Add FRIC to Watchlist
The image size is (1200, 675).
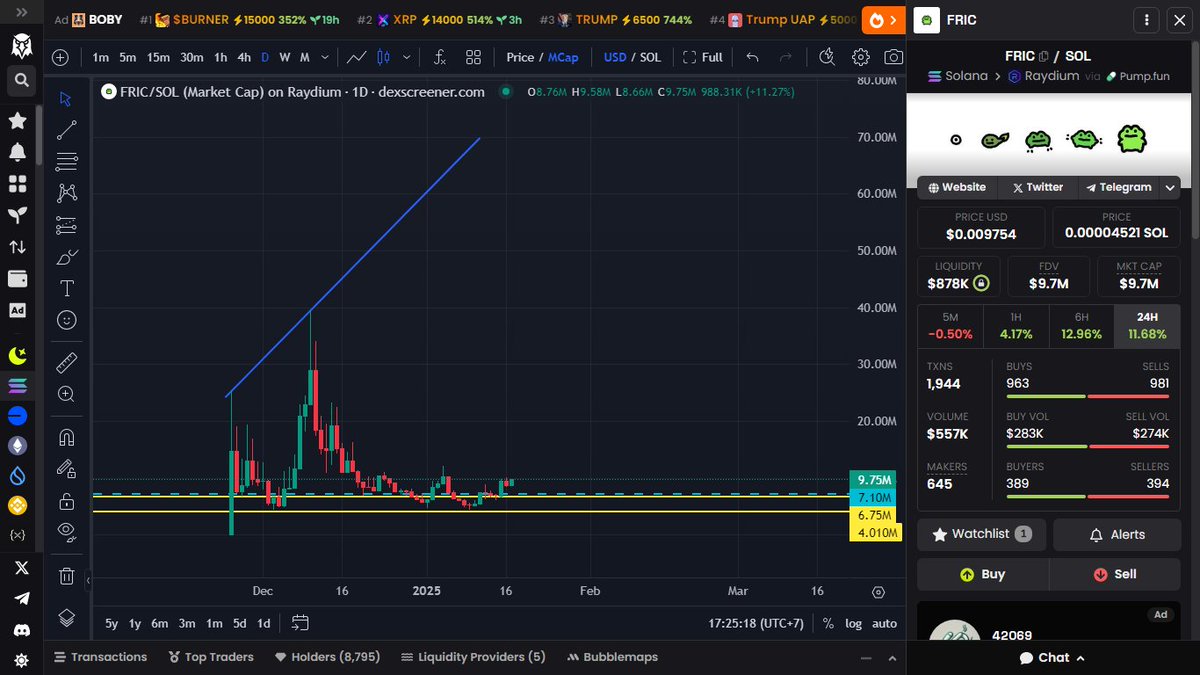(x=981, y=534)
